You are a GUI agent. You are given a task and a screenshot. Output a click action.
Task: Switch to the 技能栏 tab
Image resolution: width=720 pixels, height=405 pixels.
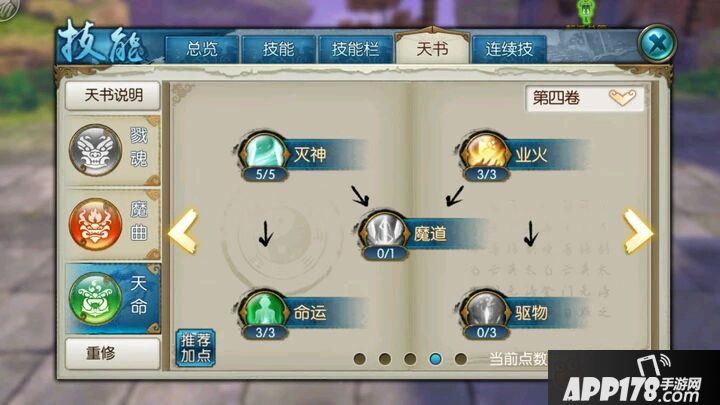tap(355, 49)
